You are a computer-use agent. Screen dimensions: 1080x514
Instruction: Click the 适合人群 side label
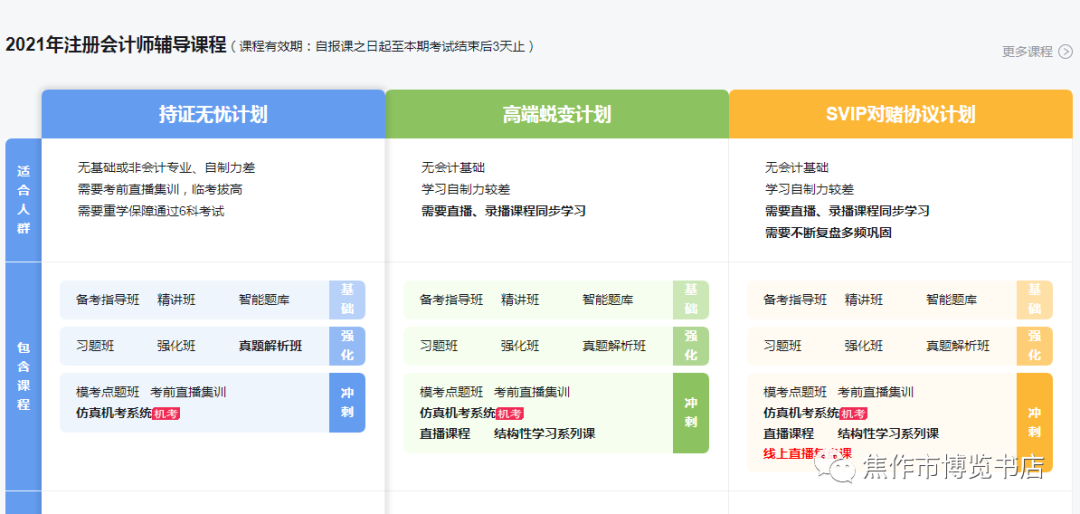23,200
